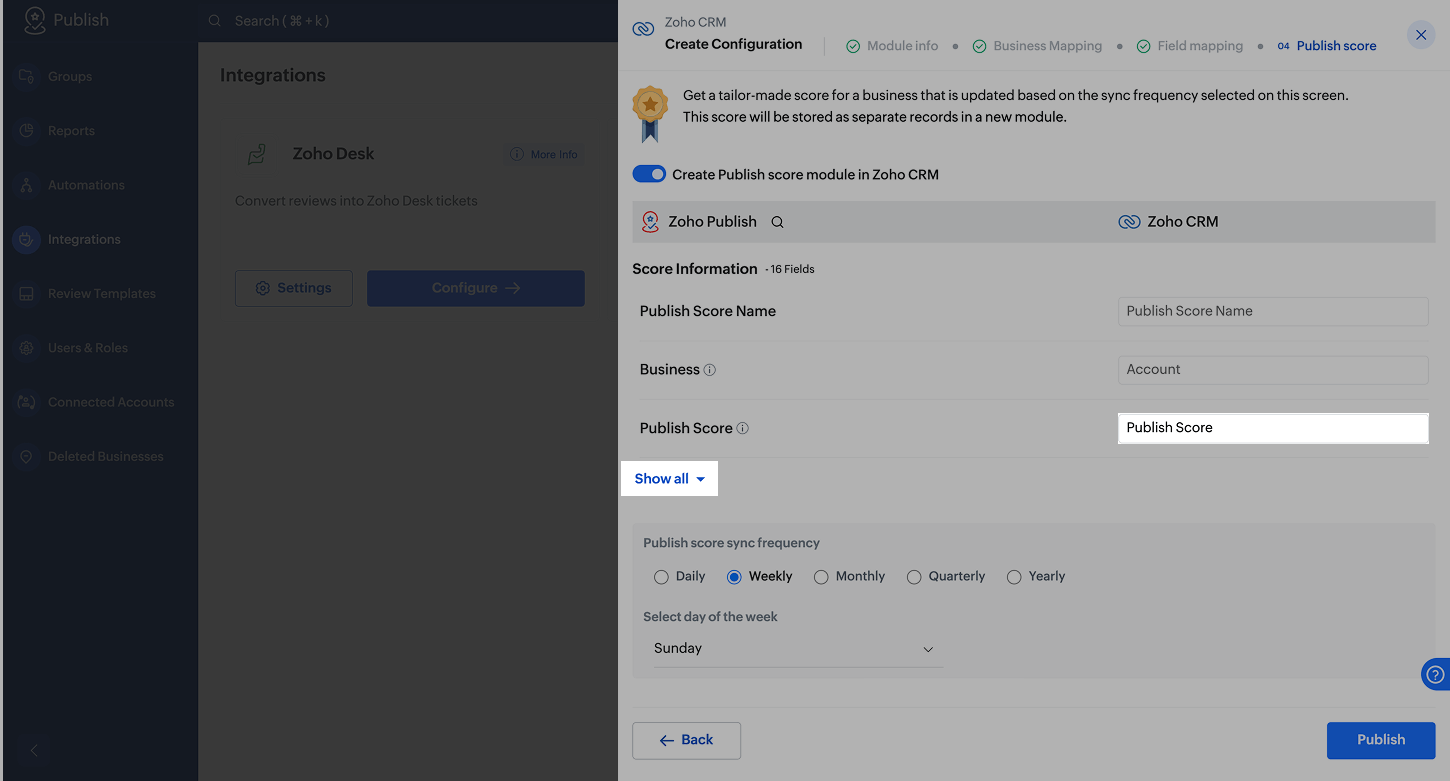Click the Configure button for Zoho Desk
This screenshot has height=781, width=1450.
click(x=476, y=288)
